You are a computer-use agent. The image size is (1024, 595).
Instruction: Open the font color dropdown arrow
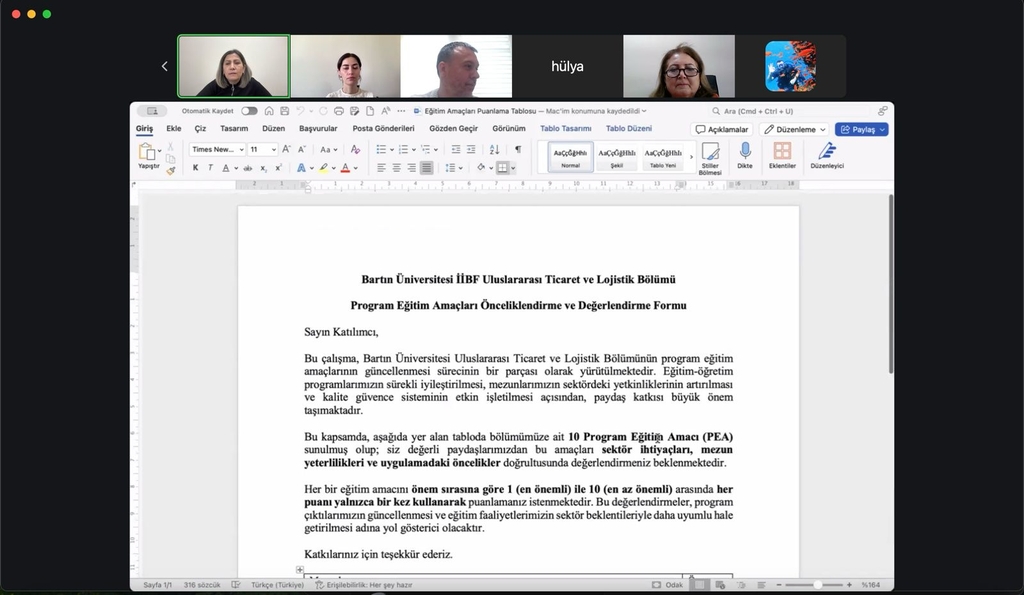[356, 169]
